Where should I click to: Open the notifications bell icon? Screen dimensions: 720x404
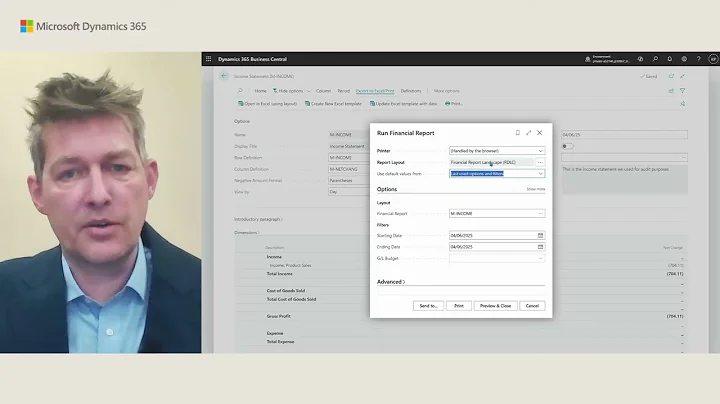click(x=669, y=59)
